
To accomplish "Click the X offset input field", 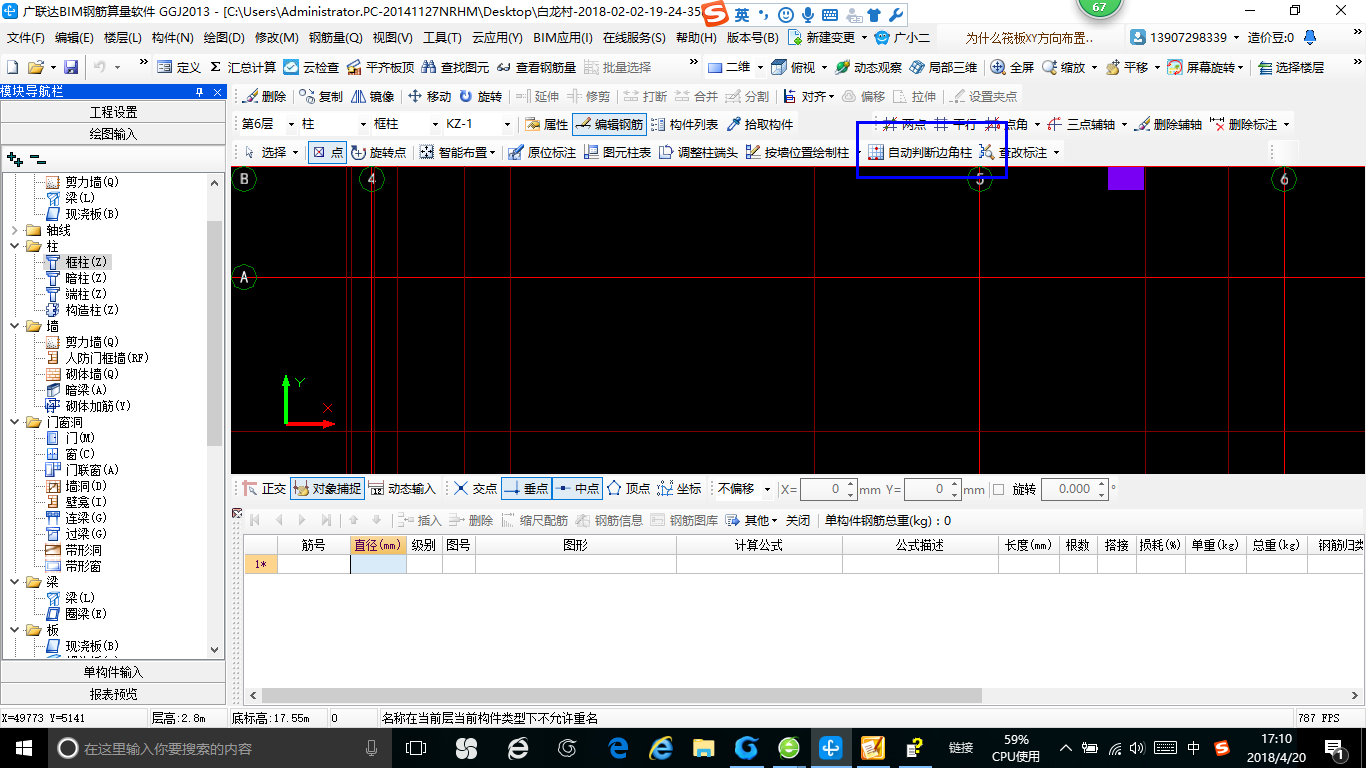I will click(x=823, y=489).
